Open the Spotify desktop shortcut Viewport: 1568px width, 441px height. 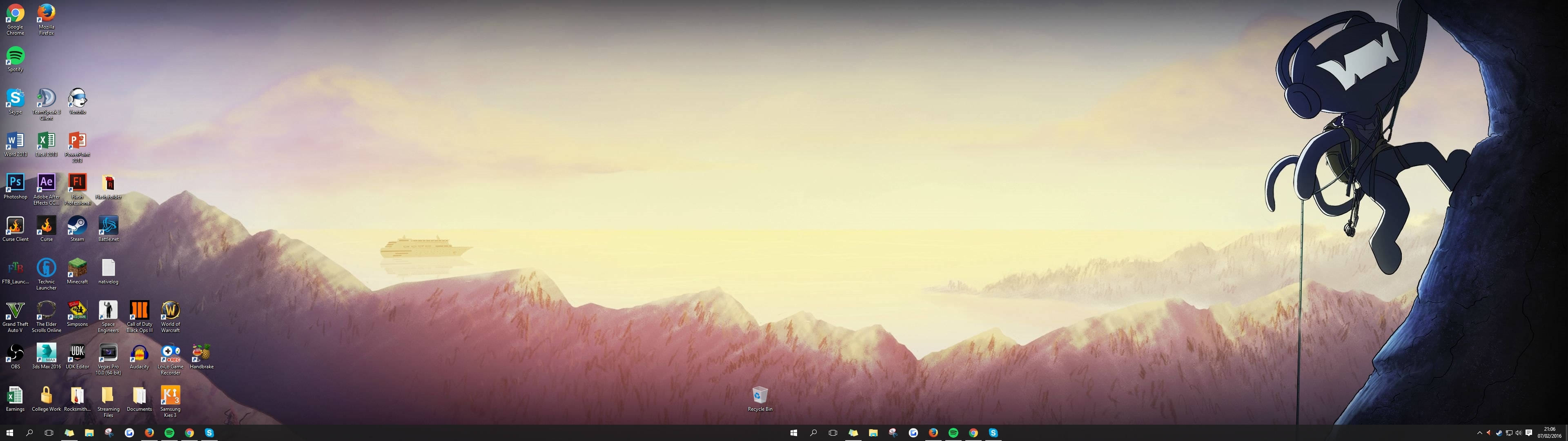coord(15,56)
